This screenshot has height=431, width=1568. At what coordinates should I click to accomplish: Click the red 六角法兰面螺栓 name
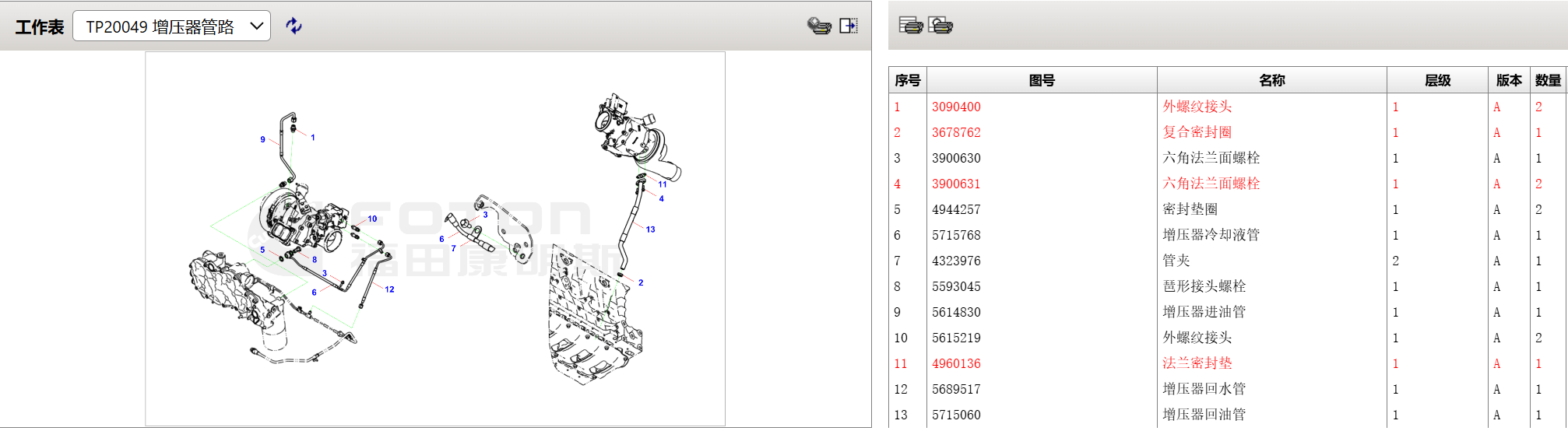click(x=1211, y=184)
